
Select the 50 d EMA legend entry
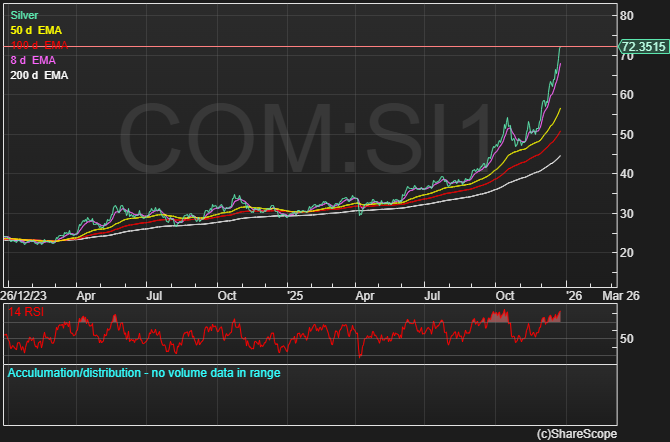[x=38, y=31]
